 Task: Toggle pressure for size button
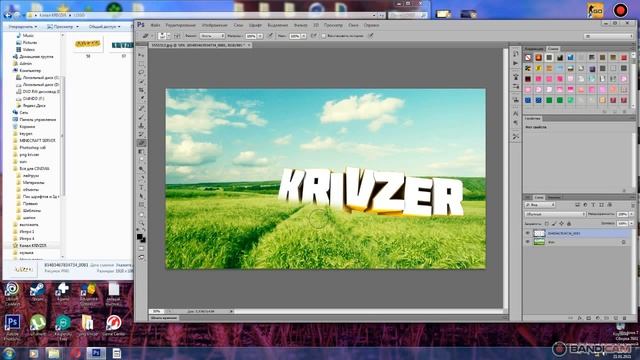point(371,36)
